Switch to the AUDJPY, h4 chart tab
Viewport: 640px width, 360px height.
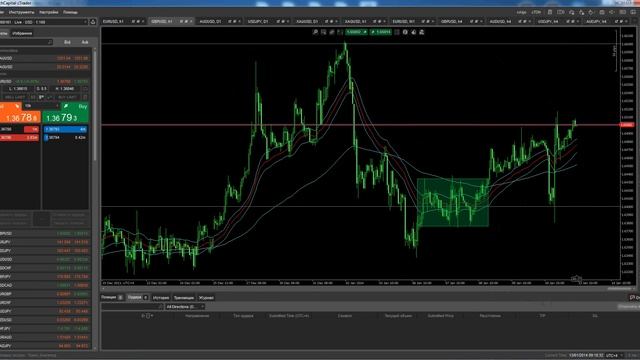coord(596,21)
